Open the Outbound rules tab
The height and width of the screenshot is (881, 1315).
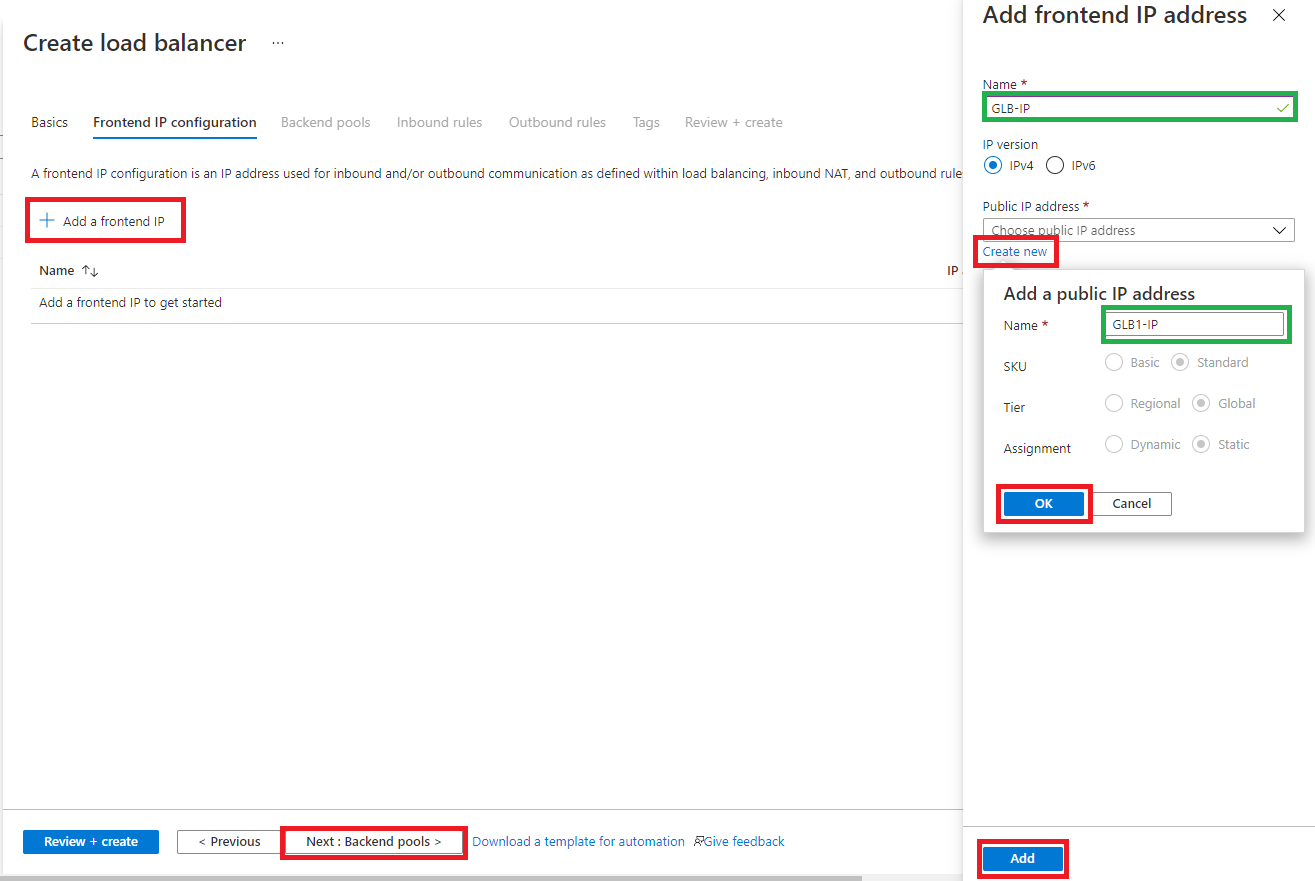tap(557, 122)
